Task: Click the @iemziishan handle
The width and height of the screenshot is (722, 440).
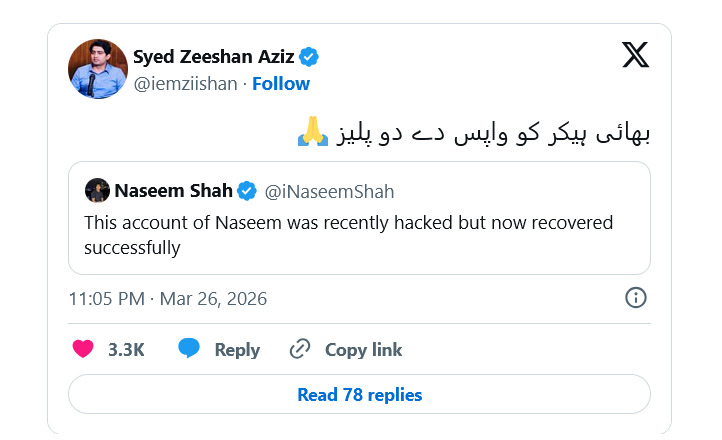Action: point(185,84)
